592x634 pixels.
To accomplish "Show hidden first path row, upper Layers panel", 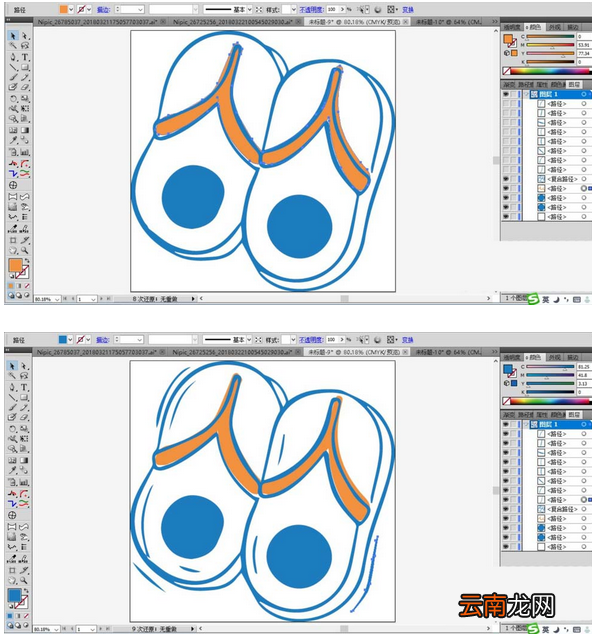I will (506, 104).
